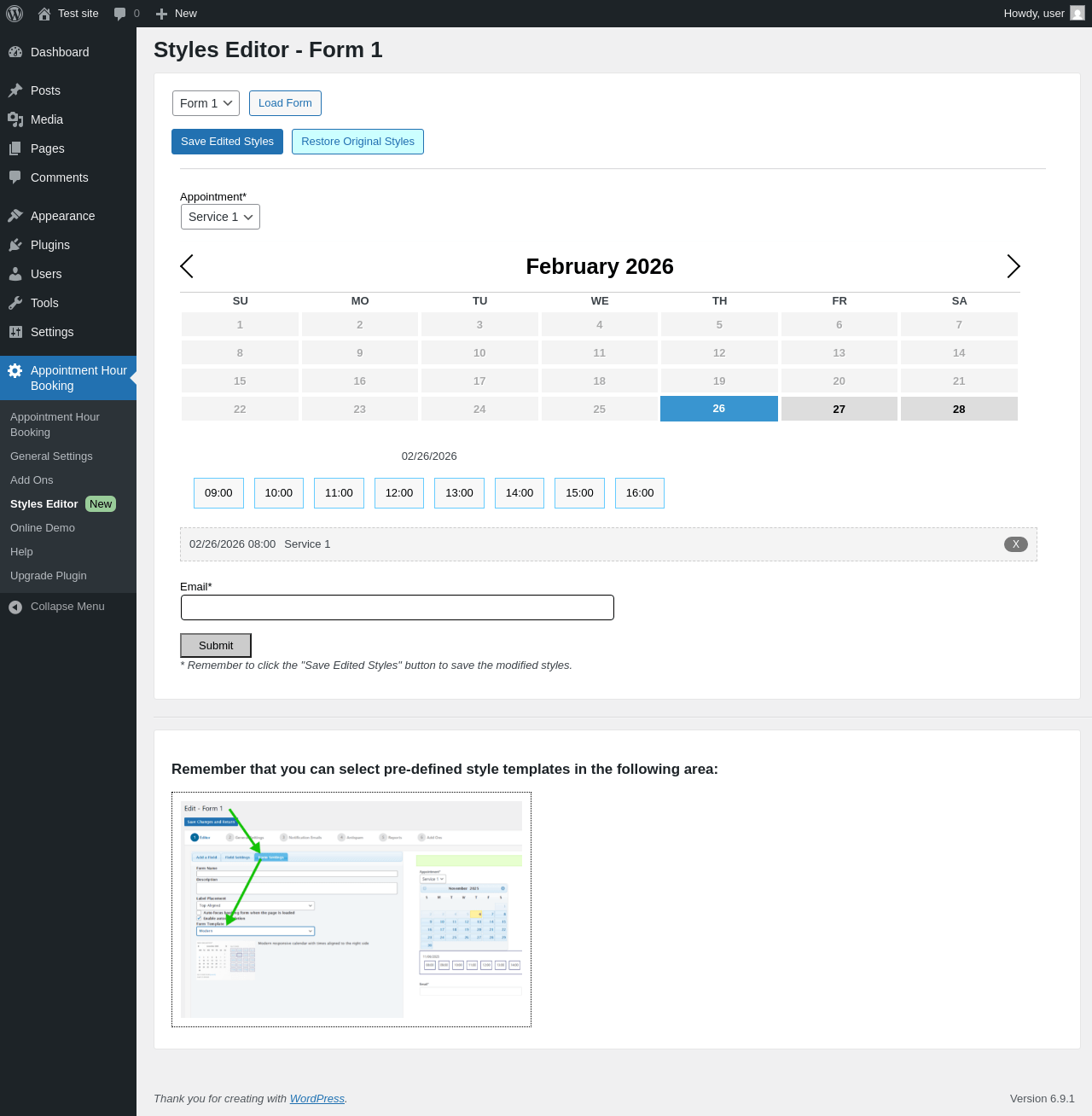
Task: Click the Media icon in sidebar
Action: (x=15, y=119)
